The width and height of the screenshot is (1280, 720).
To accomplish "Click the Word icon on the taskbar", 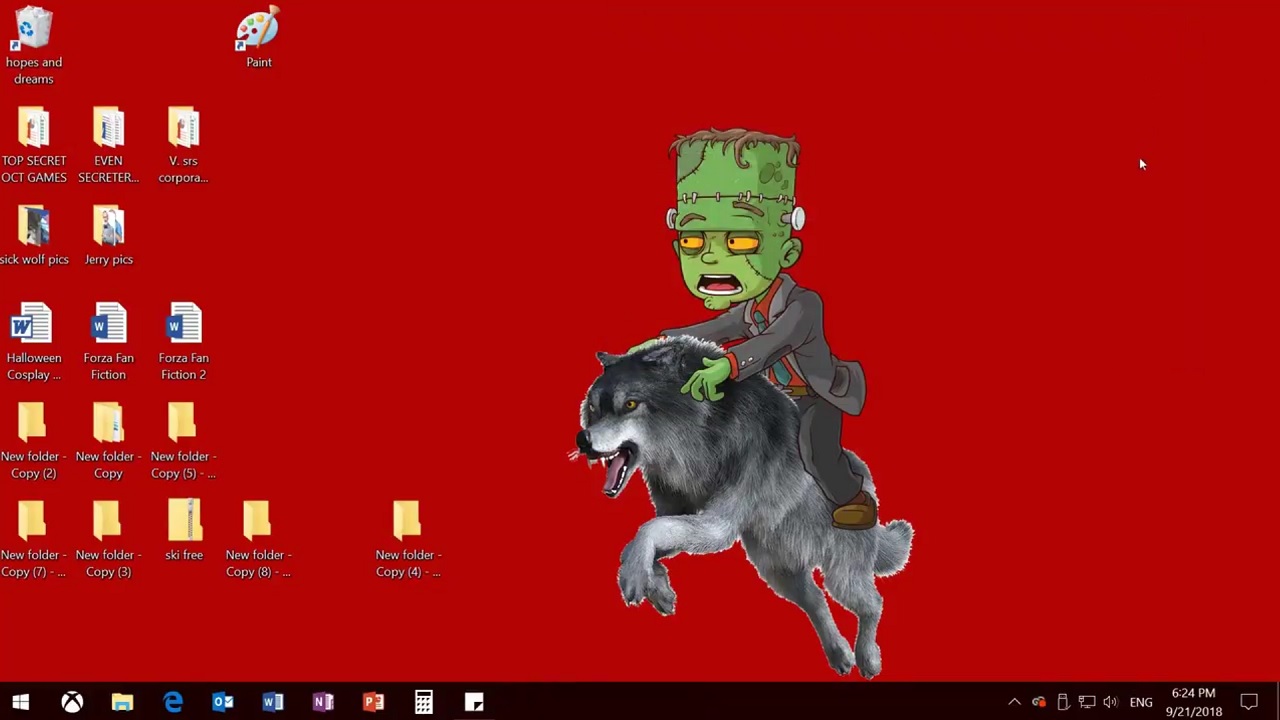I will 273,702.
